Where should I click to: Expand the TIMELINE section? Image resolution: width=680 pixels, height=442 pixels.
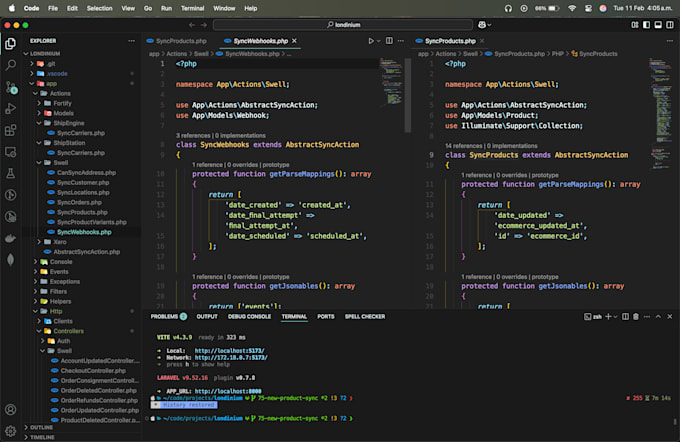click(42, 437)
